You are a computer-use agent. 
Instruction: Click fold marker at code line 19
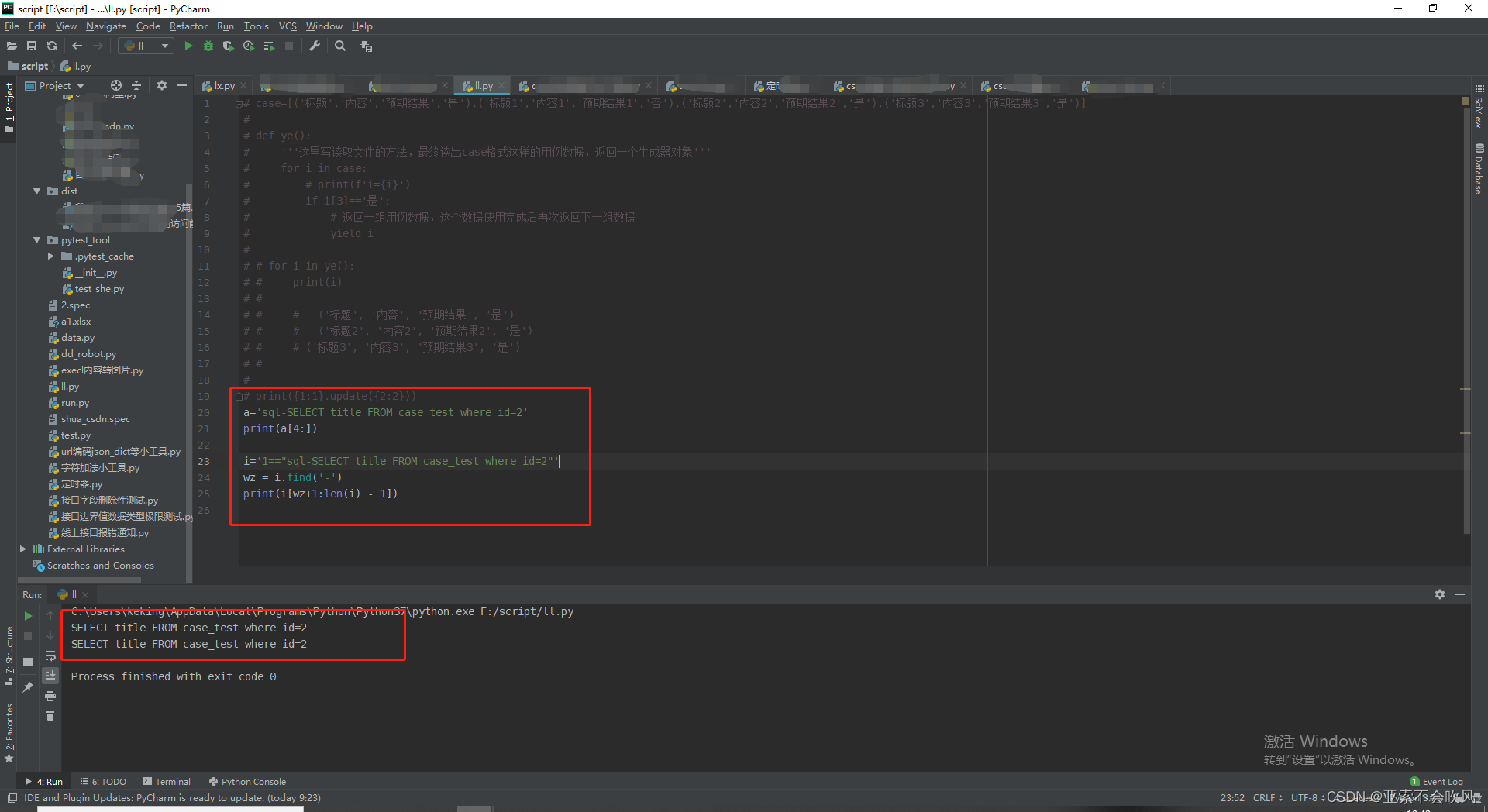point(239,397)
